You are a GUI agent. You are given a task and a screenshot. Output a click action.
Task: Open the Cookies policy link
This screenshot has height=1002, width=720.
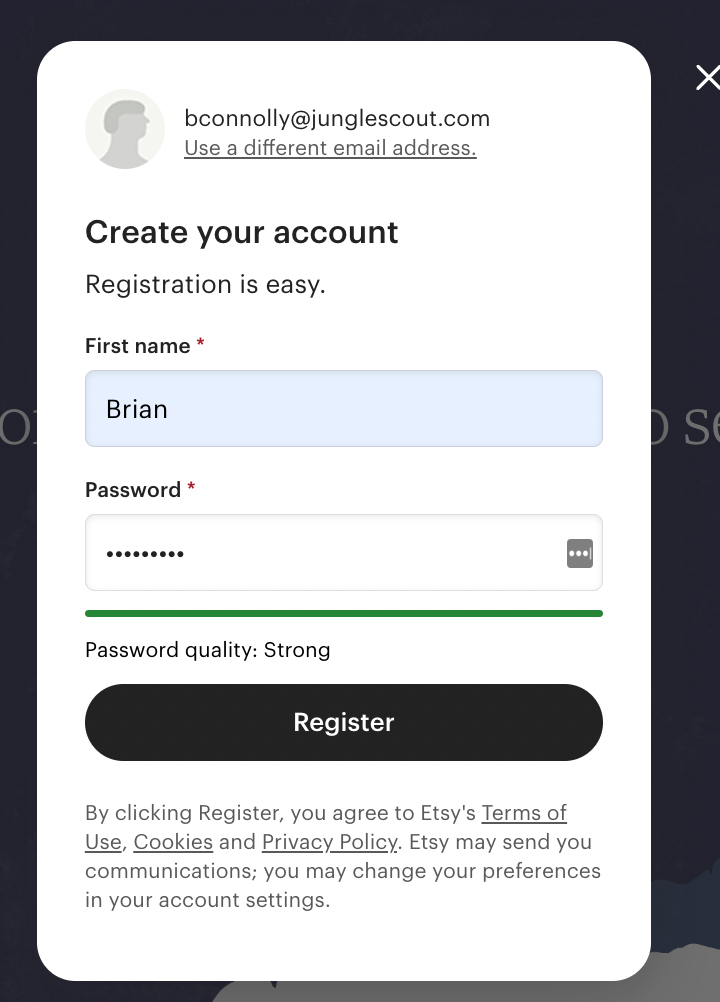coord(173,842)
